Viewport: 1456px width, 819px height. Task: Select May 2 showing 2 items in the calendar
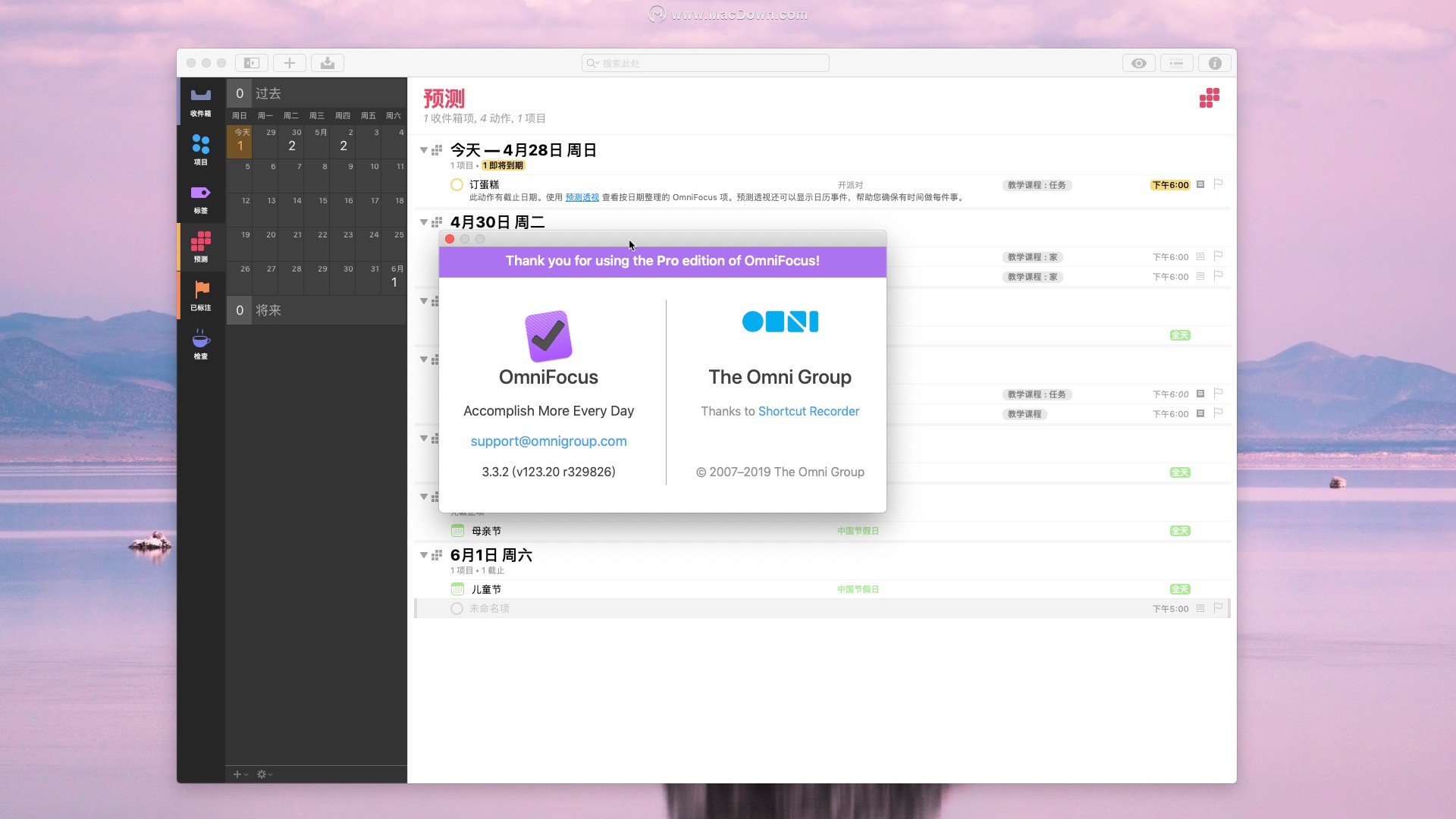[x=343, y=141]
